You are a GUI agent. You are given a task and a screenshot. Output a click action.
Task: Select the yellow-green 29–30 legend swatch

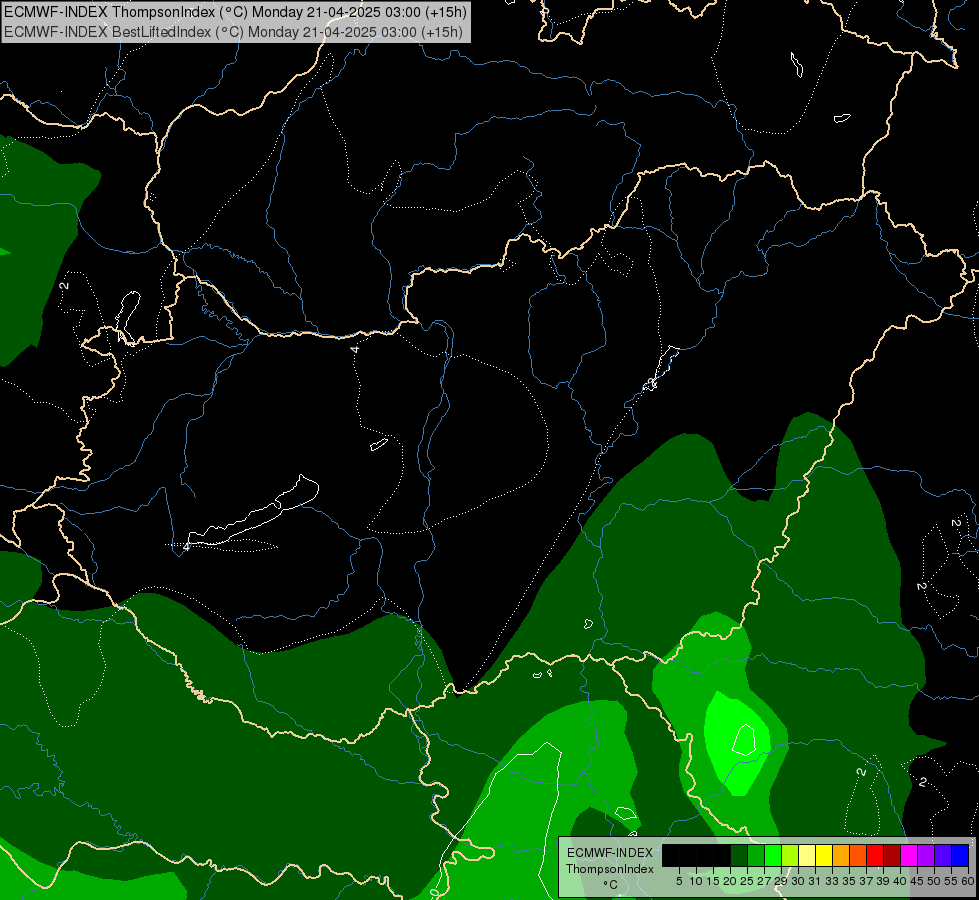[x=790, y=855]
